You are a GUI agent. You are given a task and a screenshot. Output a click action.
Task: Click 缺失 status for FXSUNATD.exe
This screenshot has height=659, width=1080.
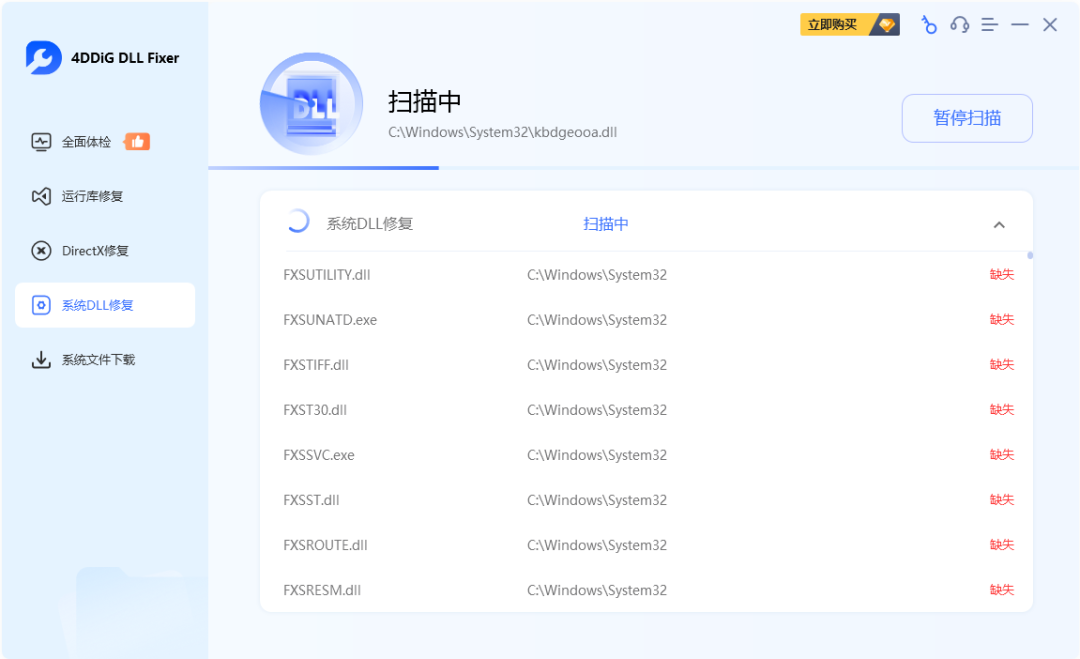click(1002, 320)
